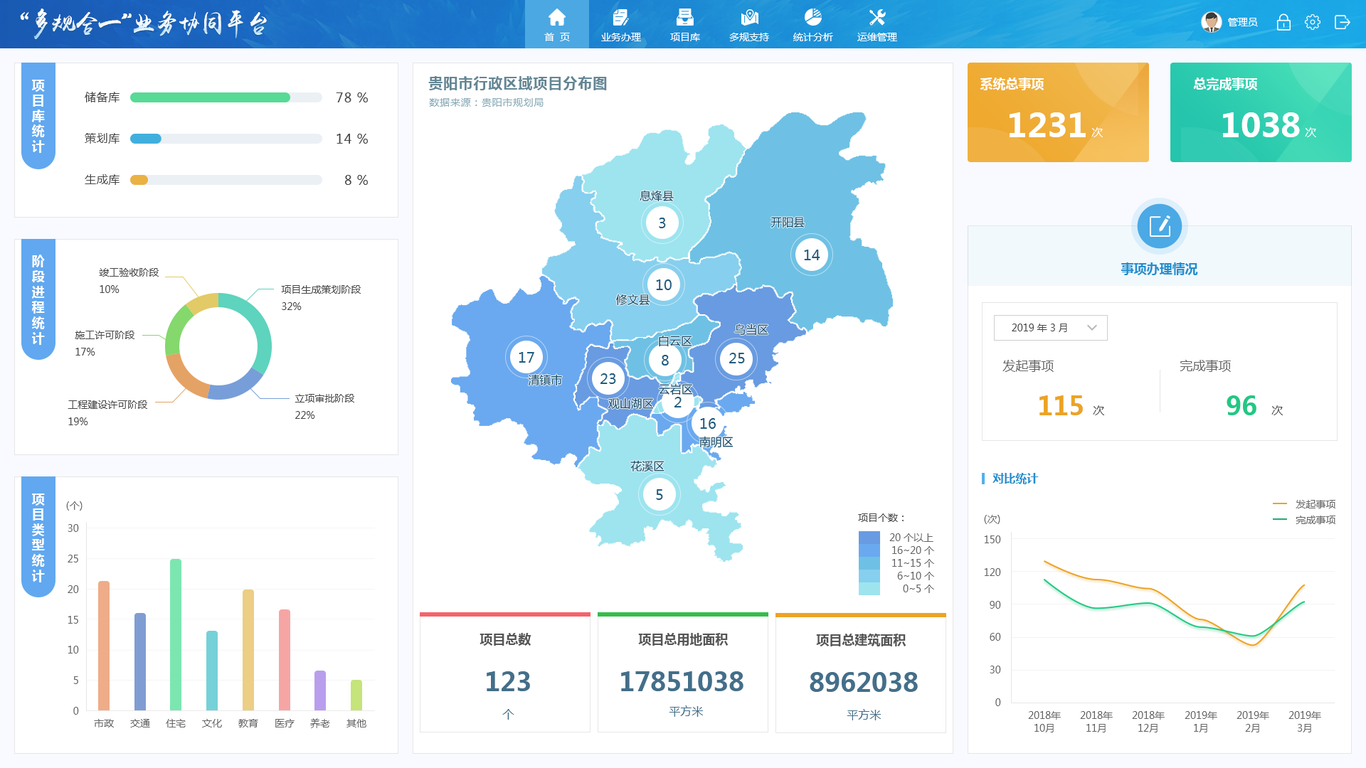
Task: Click the 完成事项 count 96
Action: coord(1241,406)
